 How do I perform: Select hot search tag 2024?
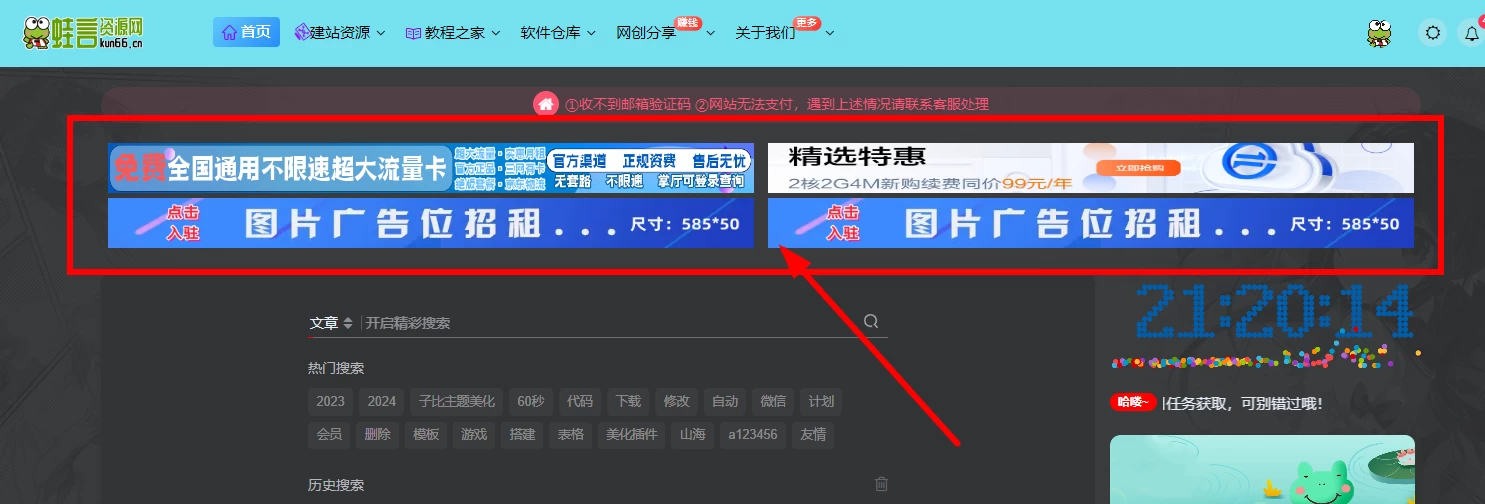tap(381, 402)
